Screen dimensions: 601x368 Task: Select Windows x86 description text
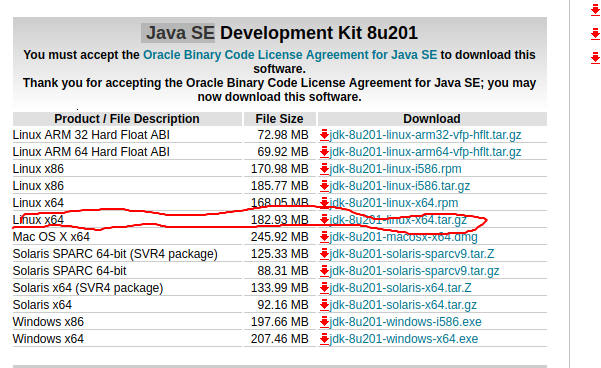pos(48,322)
